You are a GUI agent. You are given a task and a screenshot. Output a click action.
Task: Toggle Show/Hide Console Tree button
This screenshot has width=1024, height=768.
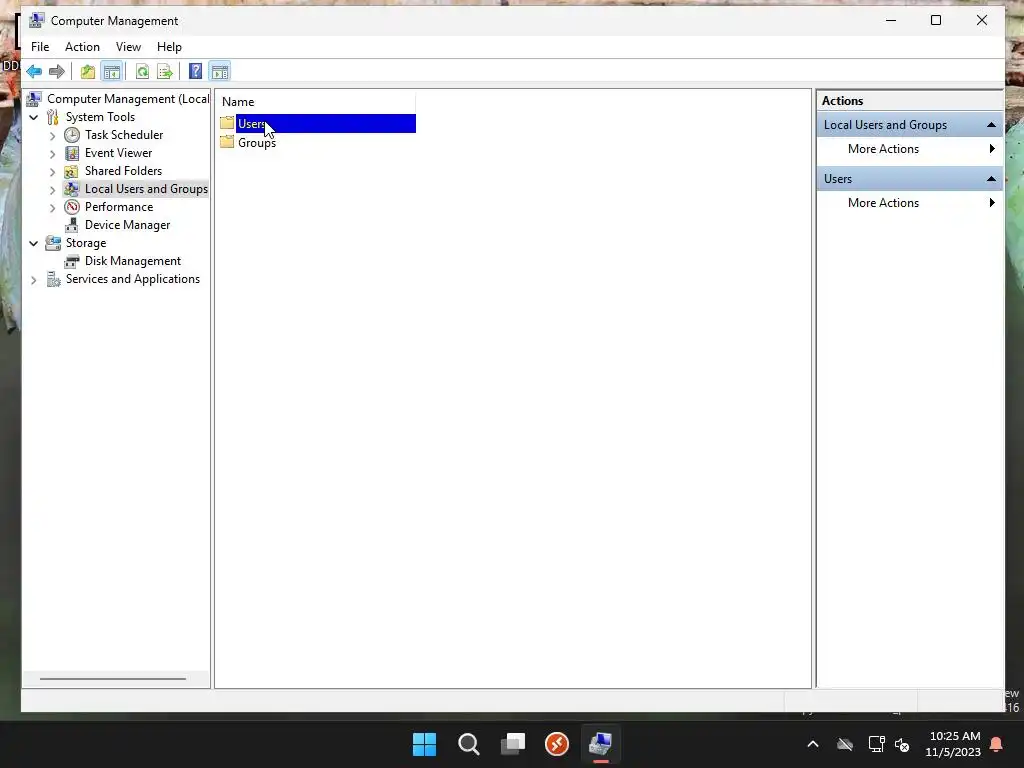click(x=112, y=71)
